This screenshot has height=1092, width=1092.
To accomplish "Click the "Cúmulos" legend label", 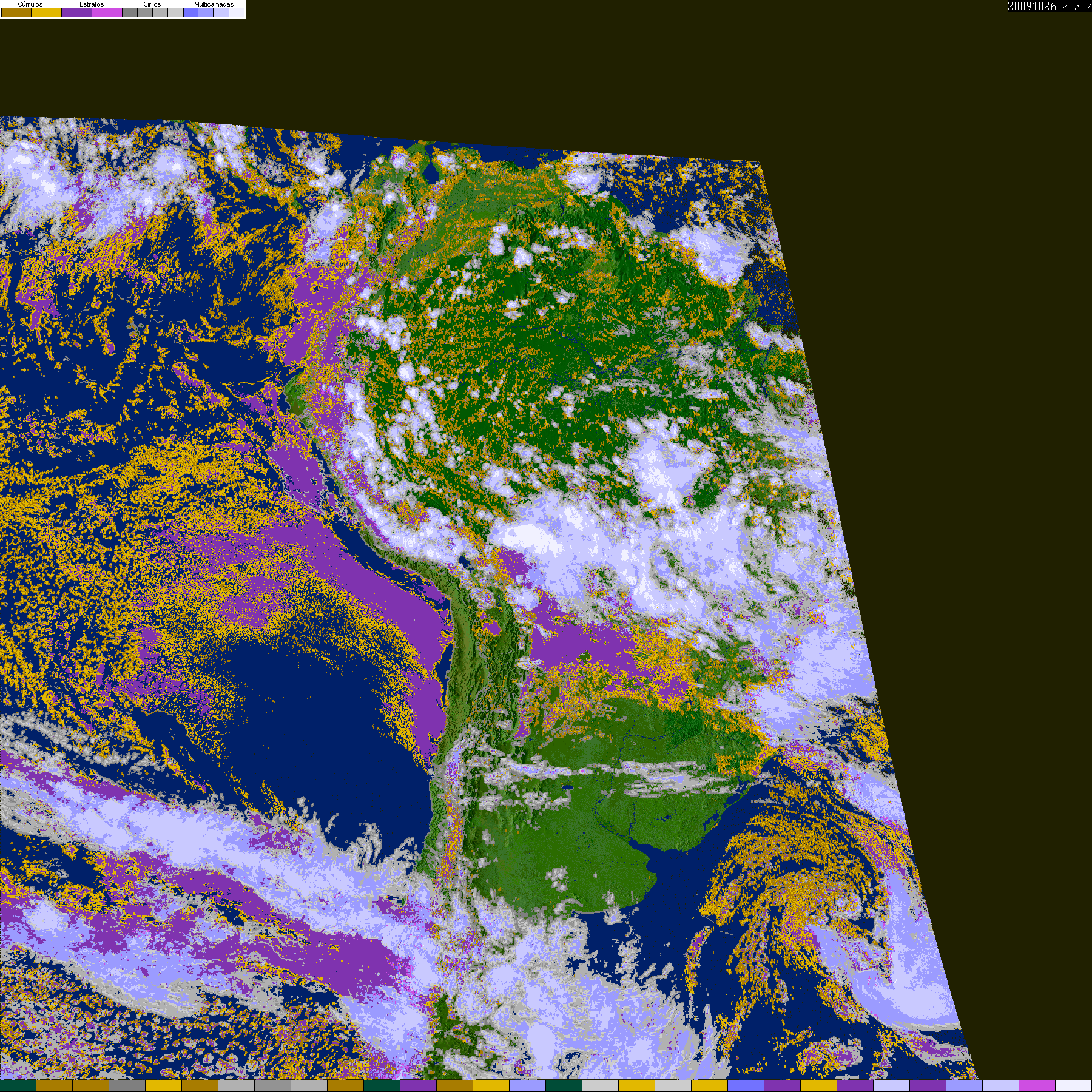I will click(x=30, y=4).
